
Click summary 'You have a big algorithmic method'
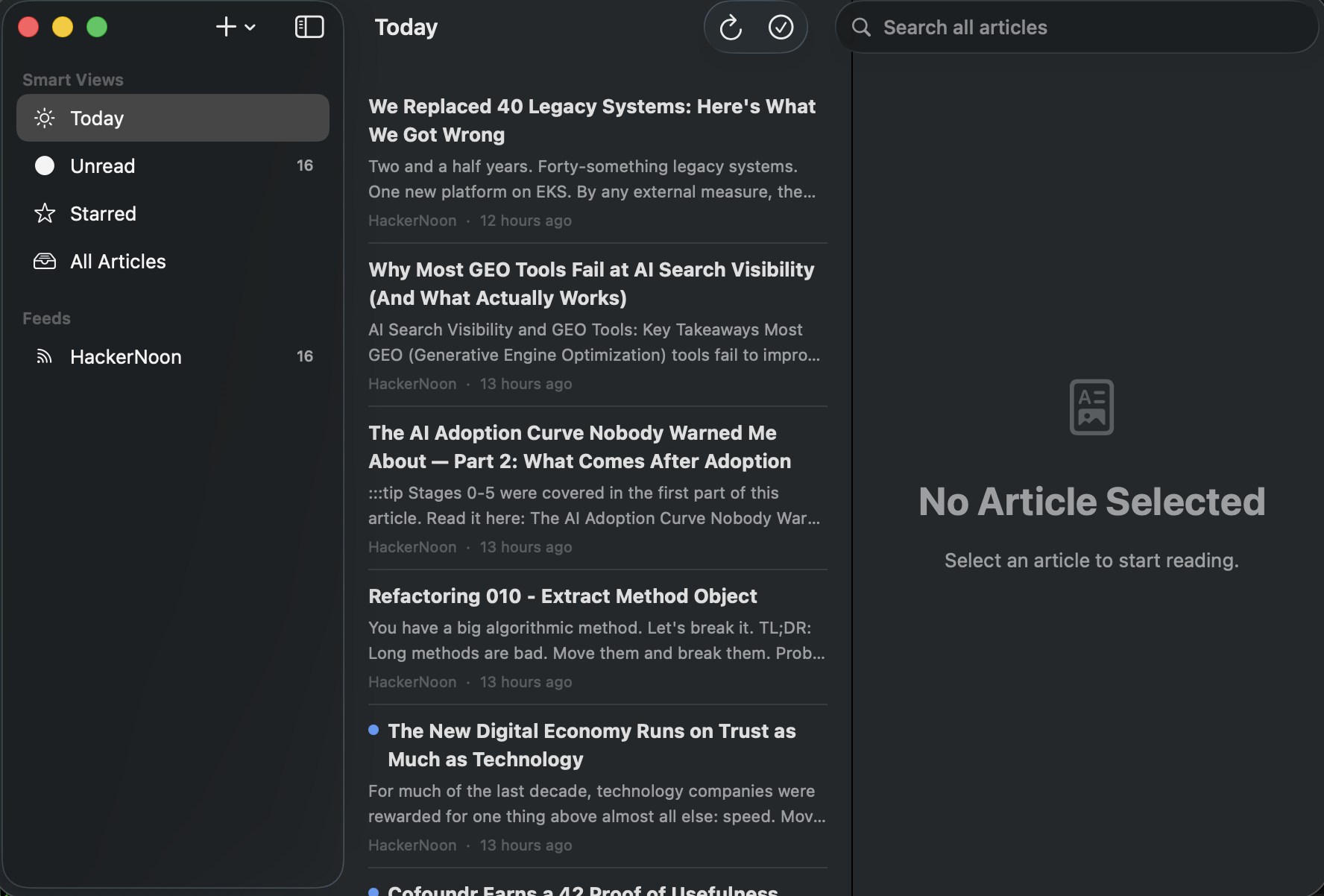pos(596,640)
